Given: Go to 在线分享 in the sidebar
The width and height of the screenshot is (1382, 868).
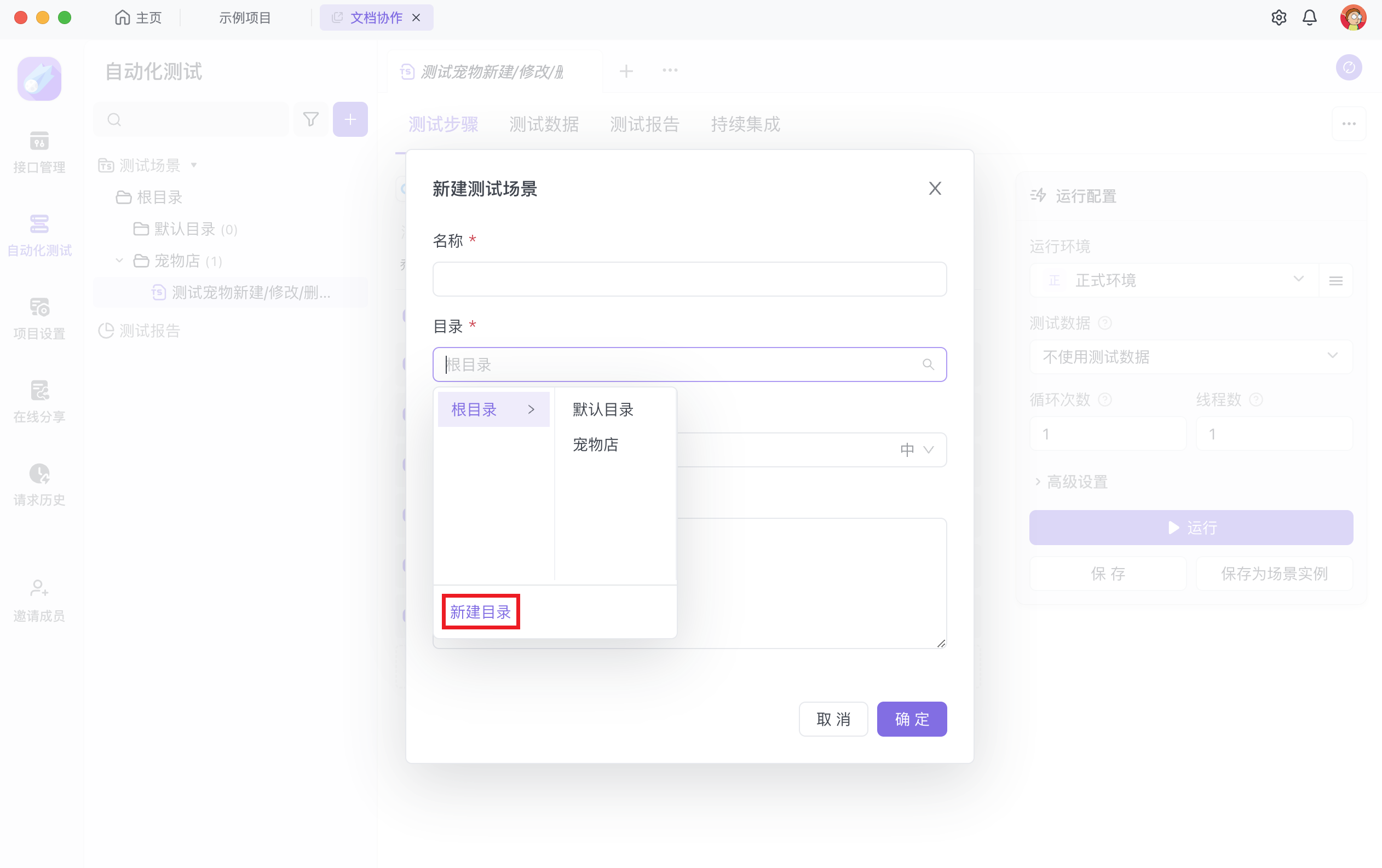Looking at the screenshot, I should pyautogui.click(x=39, y=401).
